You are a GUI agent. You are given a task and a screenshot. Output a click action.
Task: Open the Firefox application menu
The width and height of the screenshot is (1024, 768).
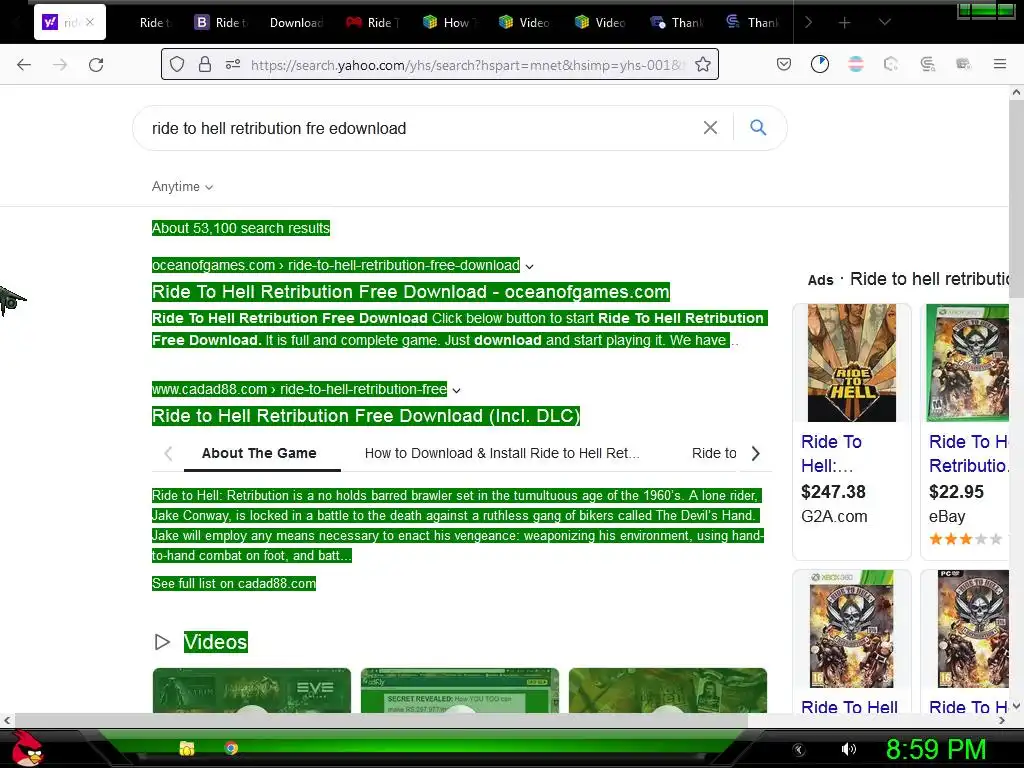[1000, 64]
